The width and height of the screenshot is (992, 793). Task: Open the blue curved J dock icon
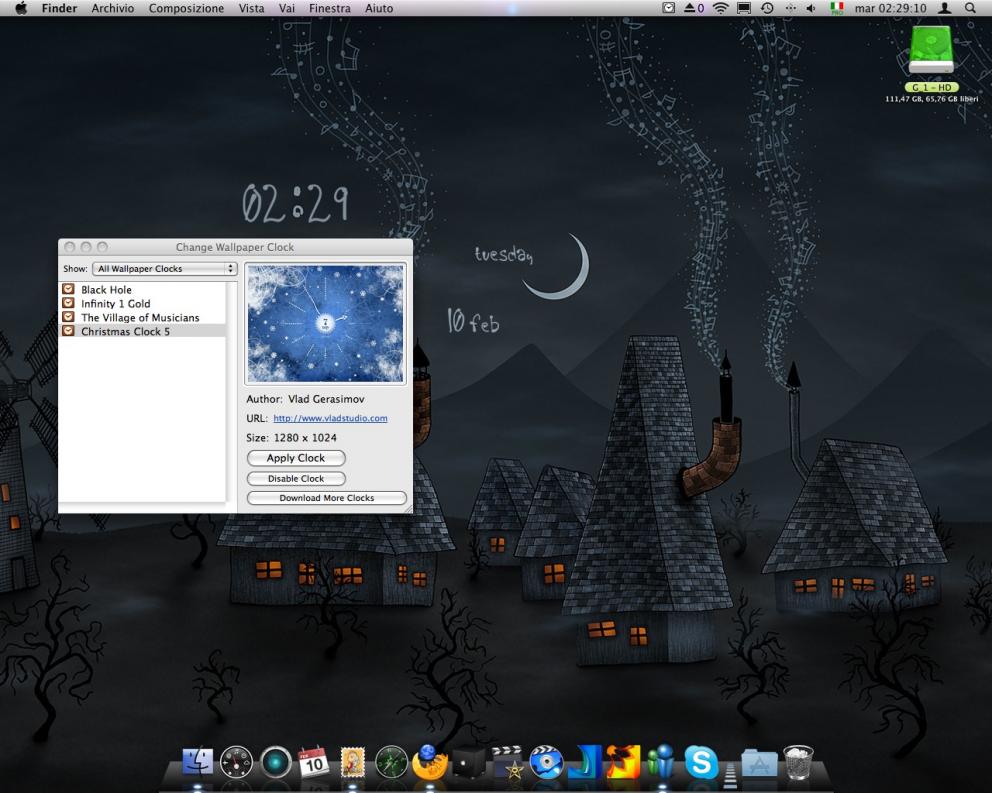[x=585, y=762]
